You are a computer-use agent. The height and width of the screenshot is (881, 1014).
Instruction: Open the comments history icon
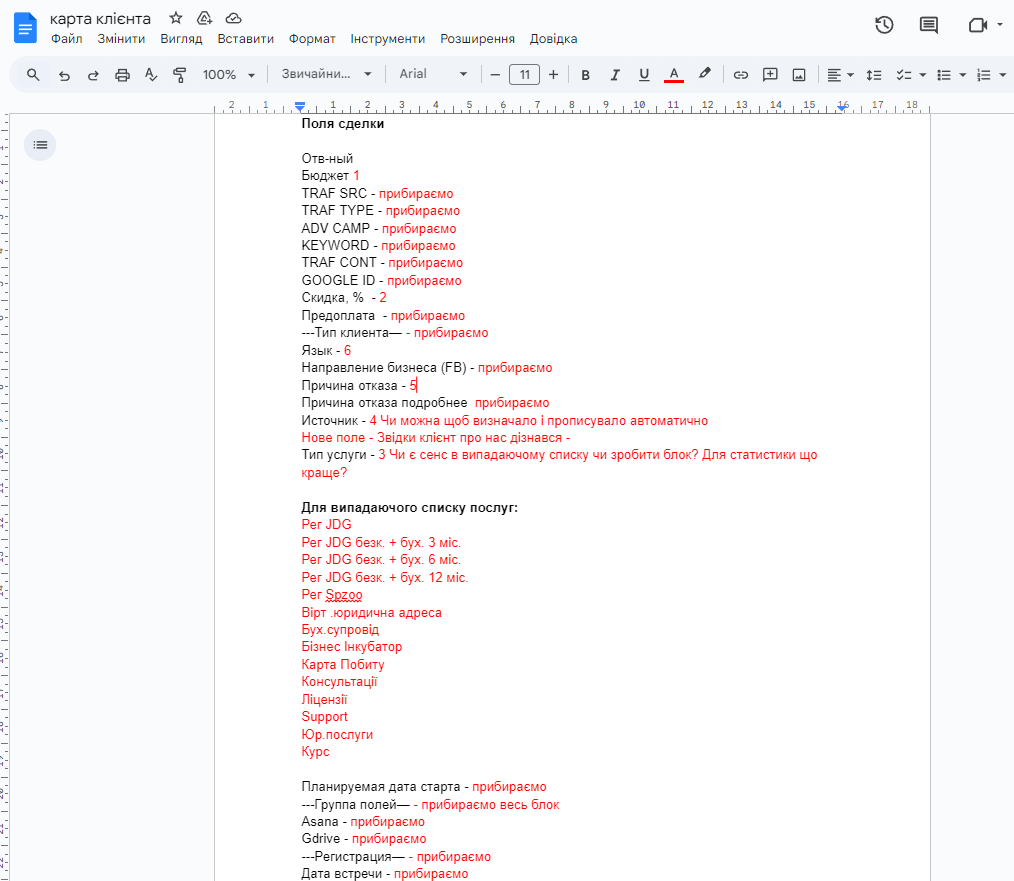point(929,25)
